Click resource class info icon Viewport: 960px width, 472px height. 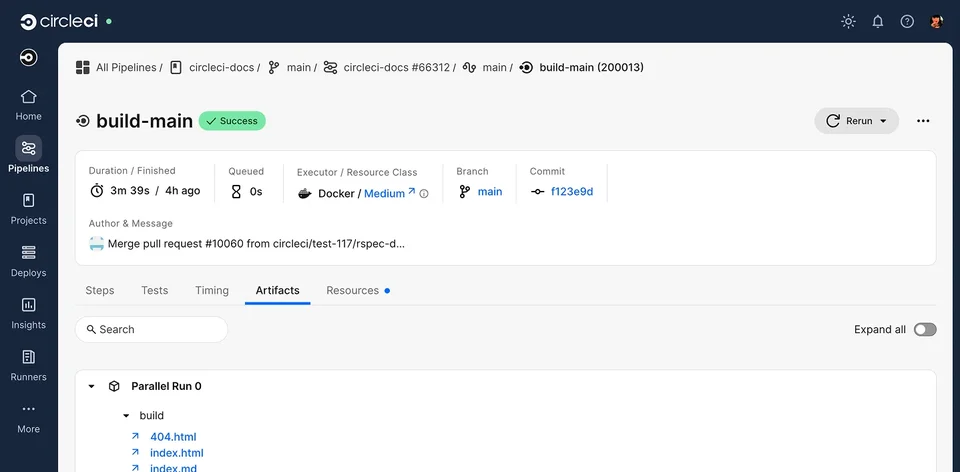tap(424, 194)
